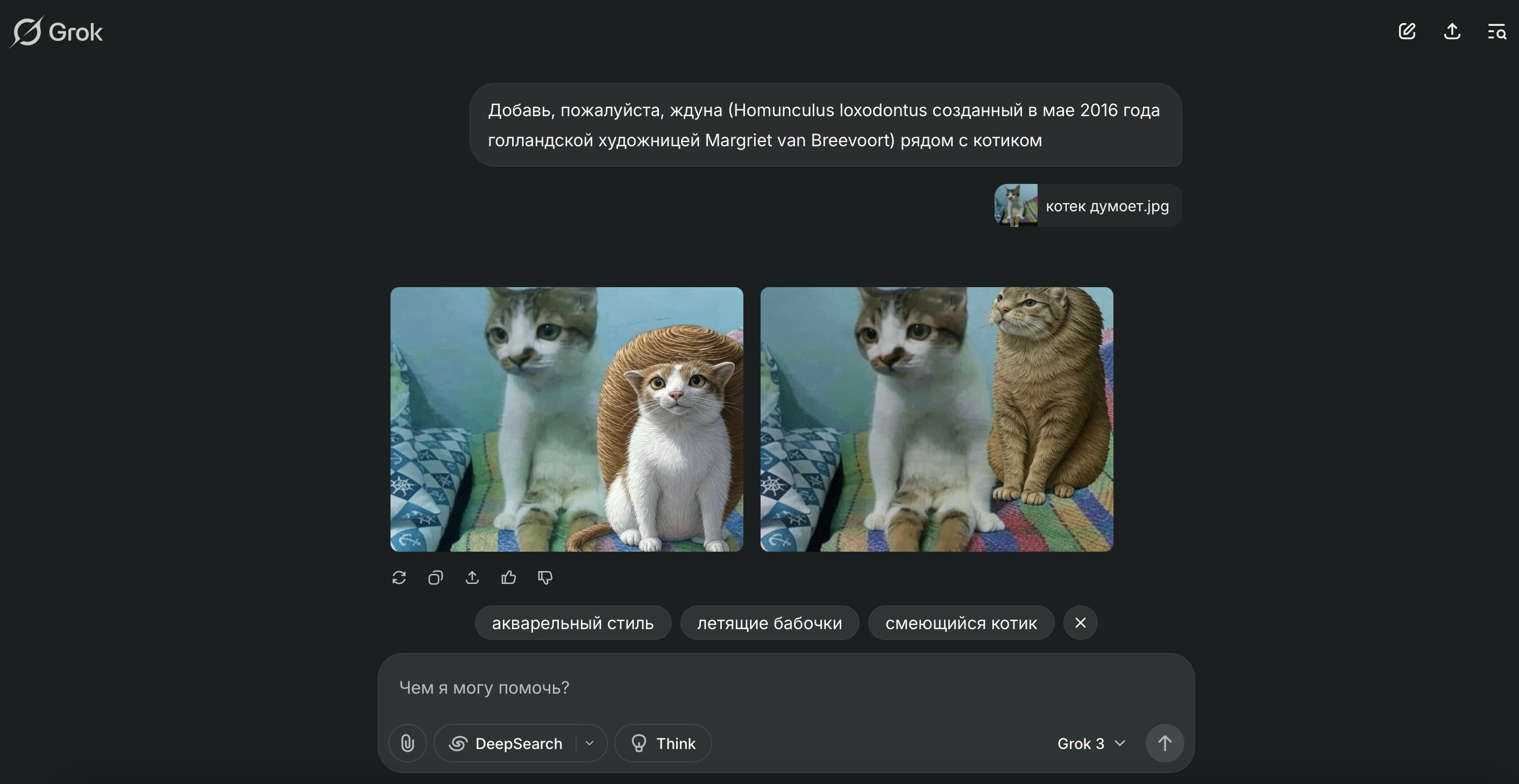Click the user message about ждуна
Image resolution: width=1519 pixels, height=784 pixels.
[826, 125]
